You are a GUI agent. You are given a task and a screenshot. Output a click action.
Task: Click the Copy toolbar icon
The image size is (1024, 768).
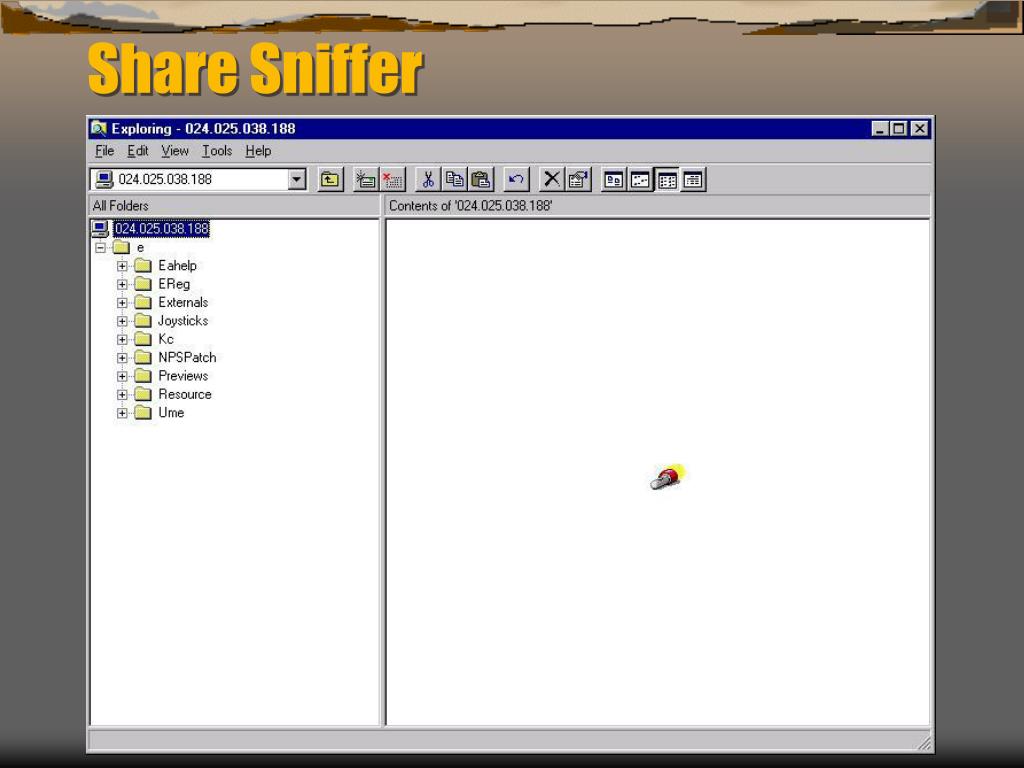(x=455, y=180)
